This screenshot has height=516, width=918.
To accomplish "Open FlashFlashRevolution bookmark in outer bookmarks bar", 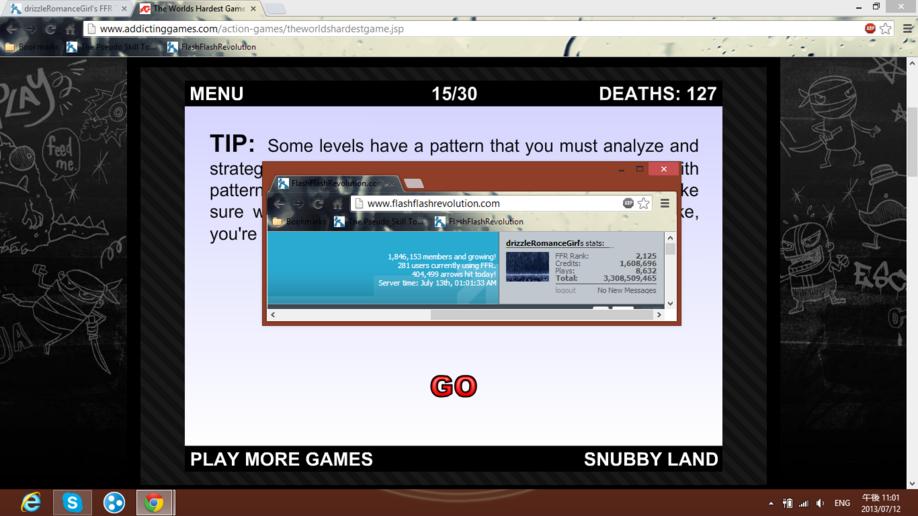I will (211, 47).
